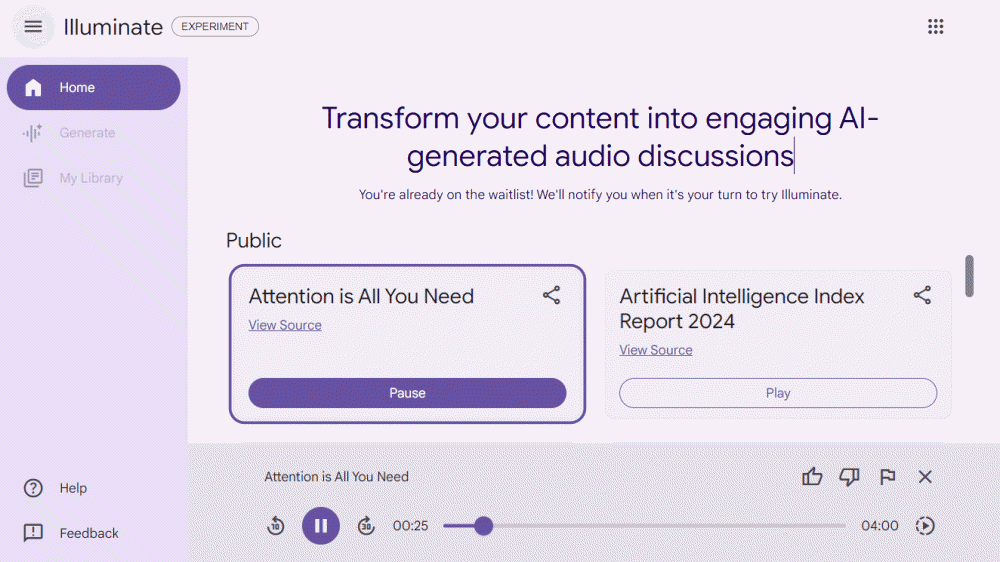Pause playback with the round player button
Screen dimensions: 1000x562
(321, 526)
